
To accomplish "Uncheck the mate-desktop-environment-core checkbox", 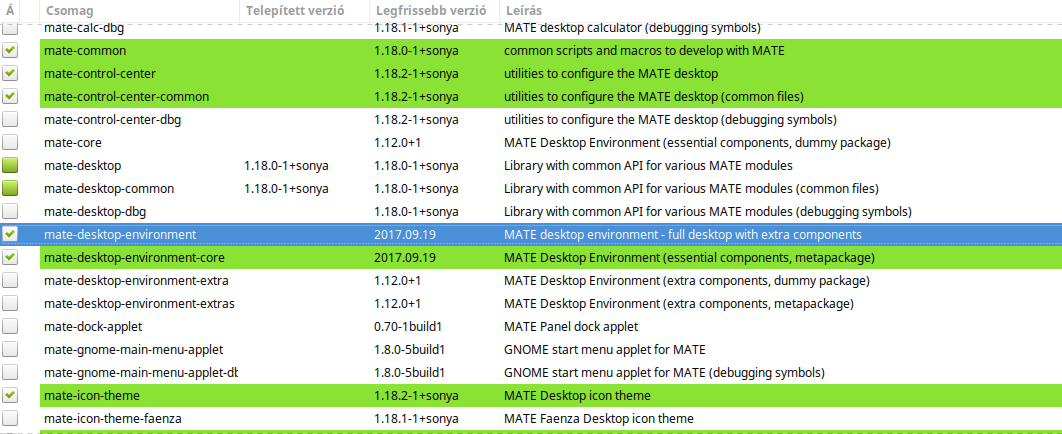I will point(10,257).
